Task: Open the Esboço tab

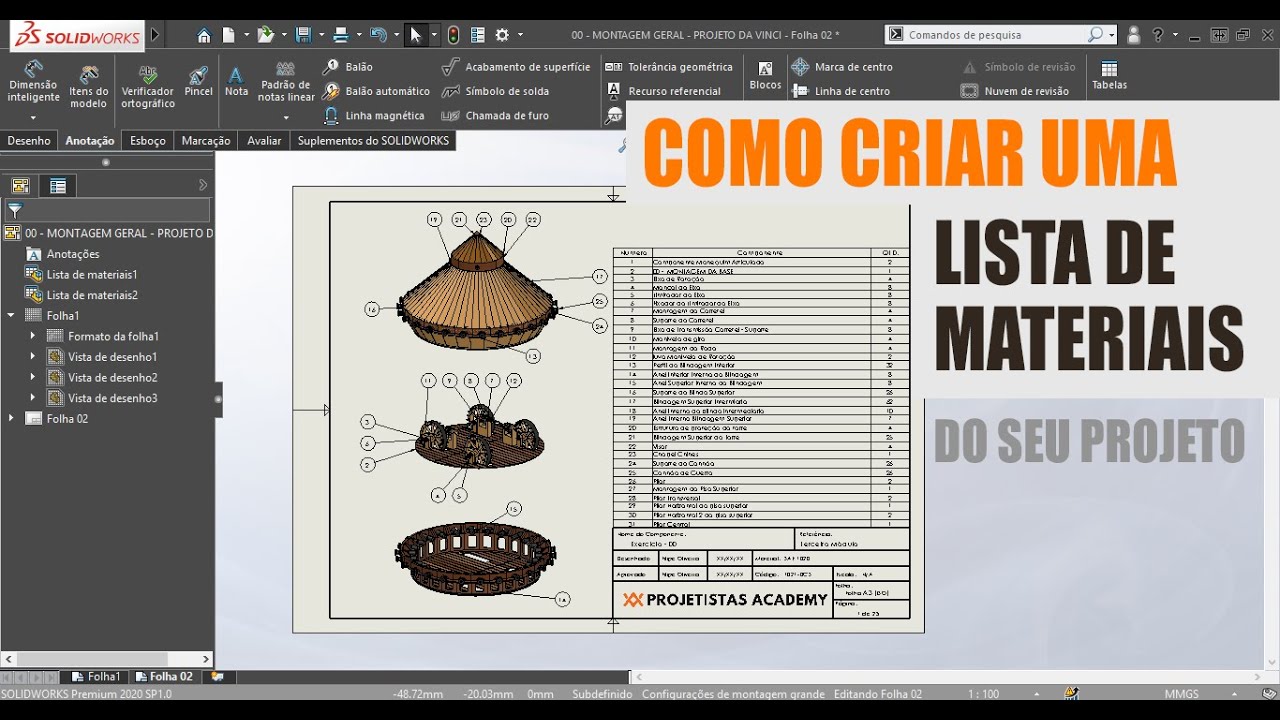Action: pos(148,141)
